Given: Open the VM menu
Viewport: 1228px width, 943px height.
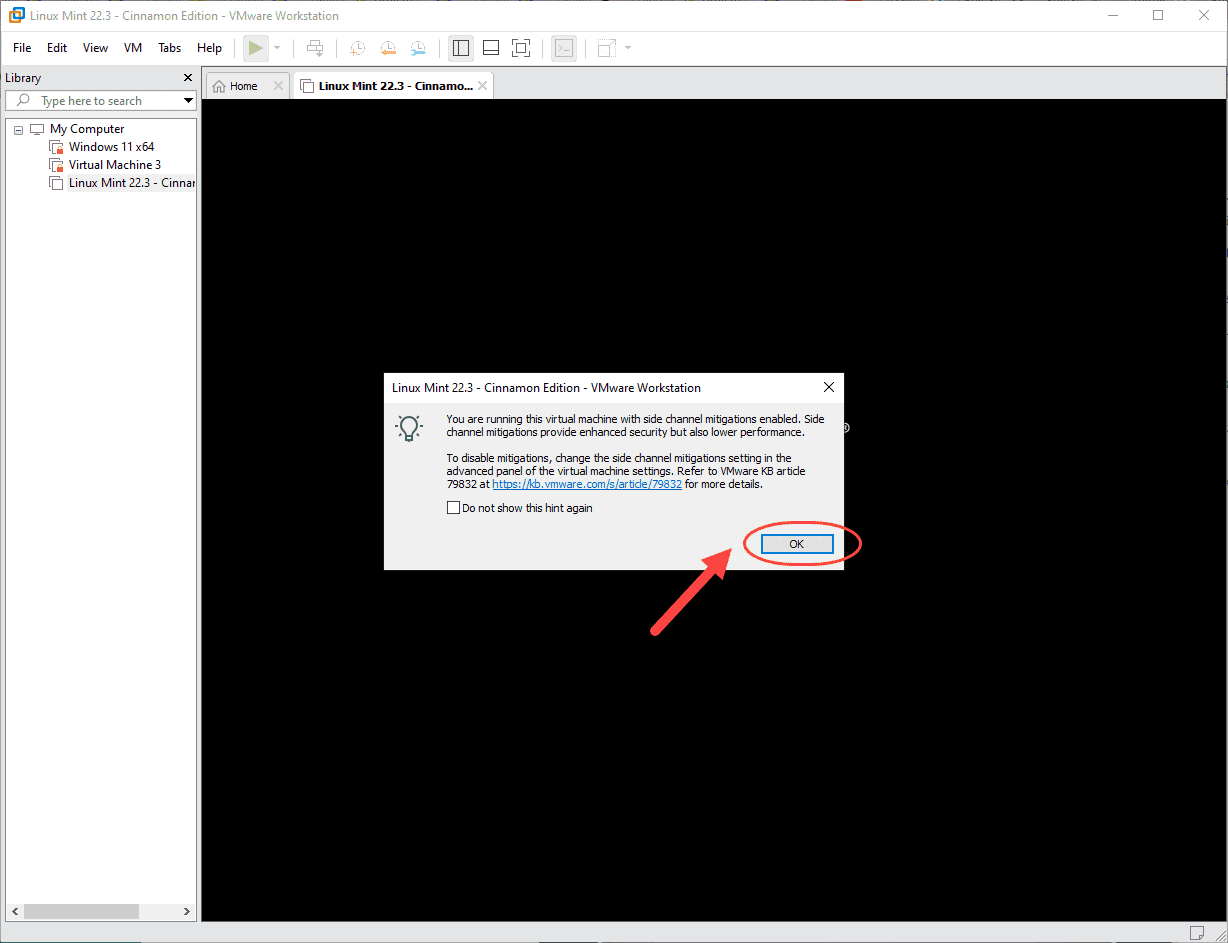Looking at the screenshot, I should point(133,48).
